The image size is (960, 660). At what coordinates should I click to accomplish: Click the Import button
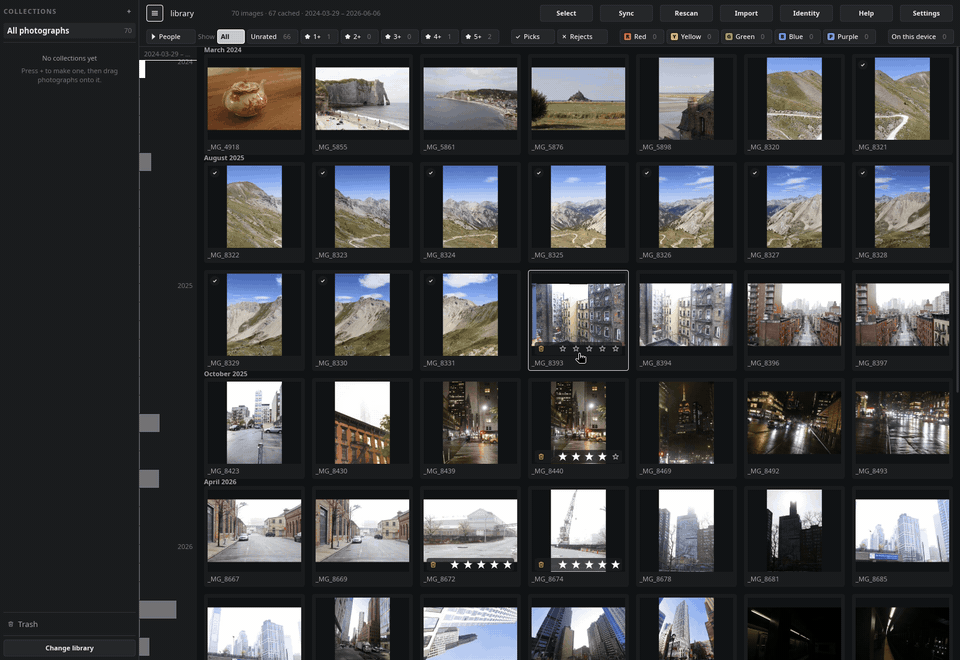[746, 13]
